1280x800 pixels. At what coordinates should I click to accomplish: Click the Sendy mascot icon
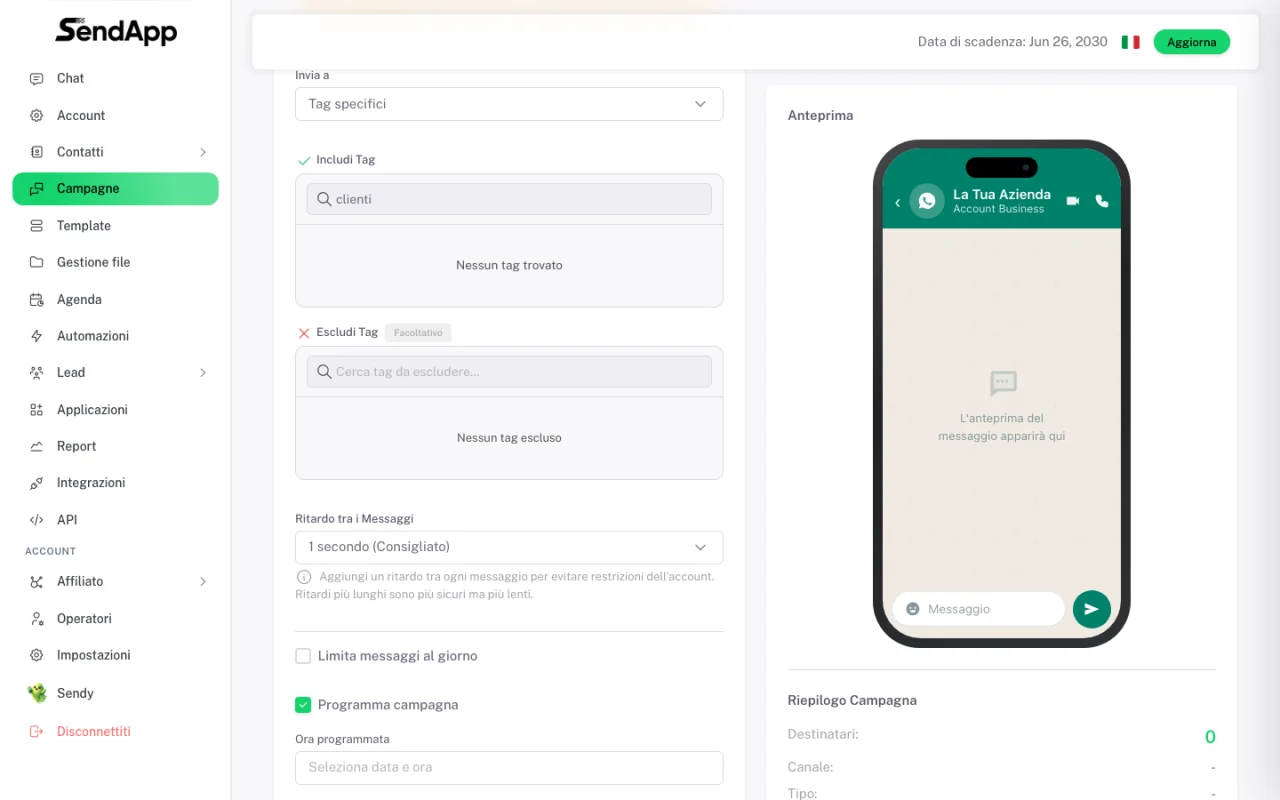(x=37, y=693)
